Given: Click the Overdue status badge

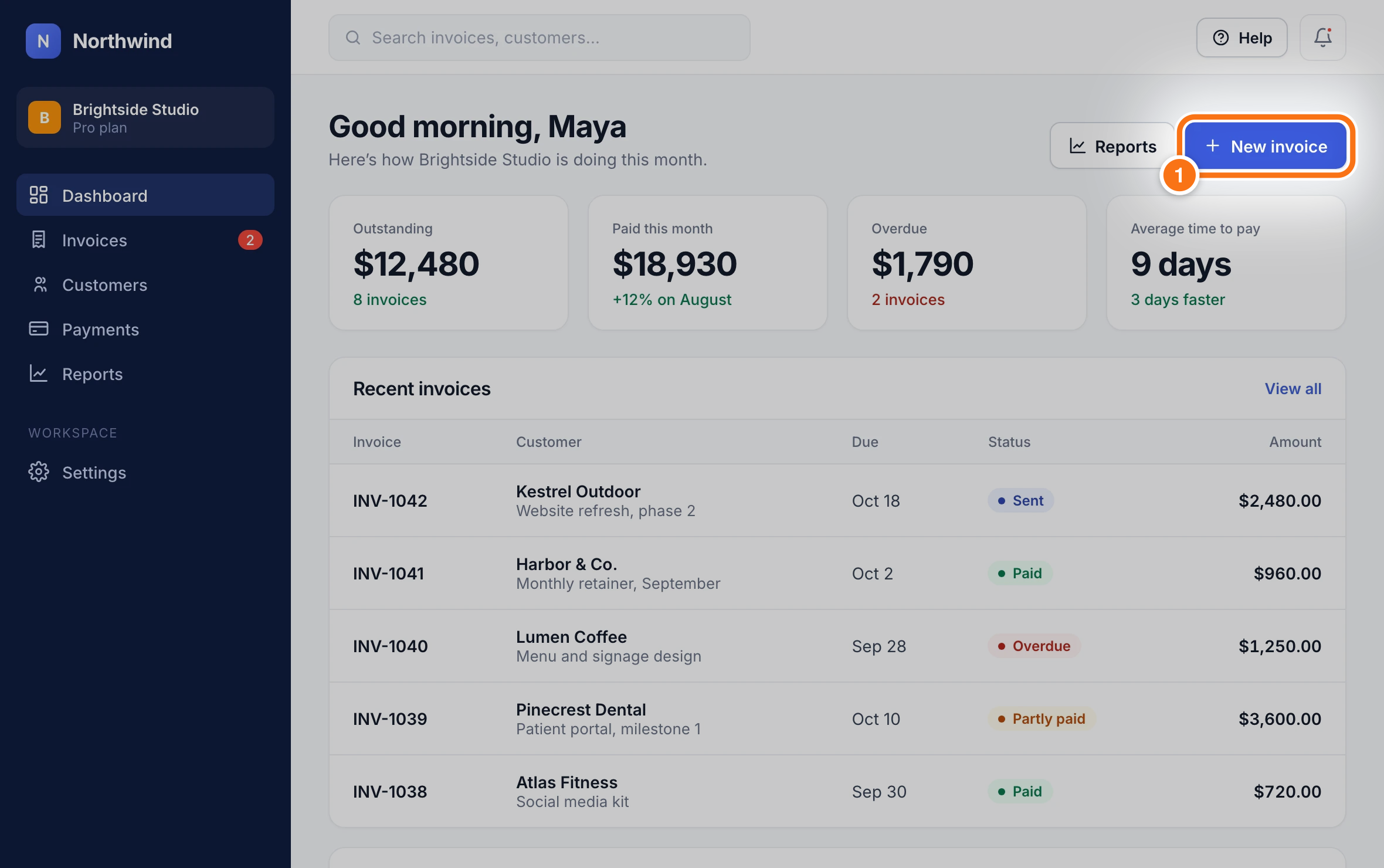Looking at the screenshot, I should [x=1034, y=646].
